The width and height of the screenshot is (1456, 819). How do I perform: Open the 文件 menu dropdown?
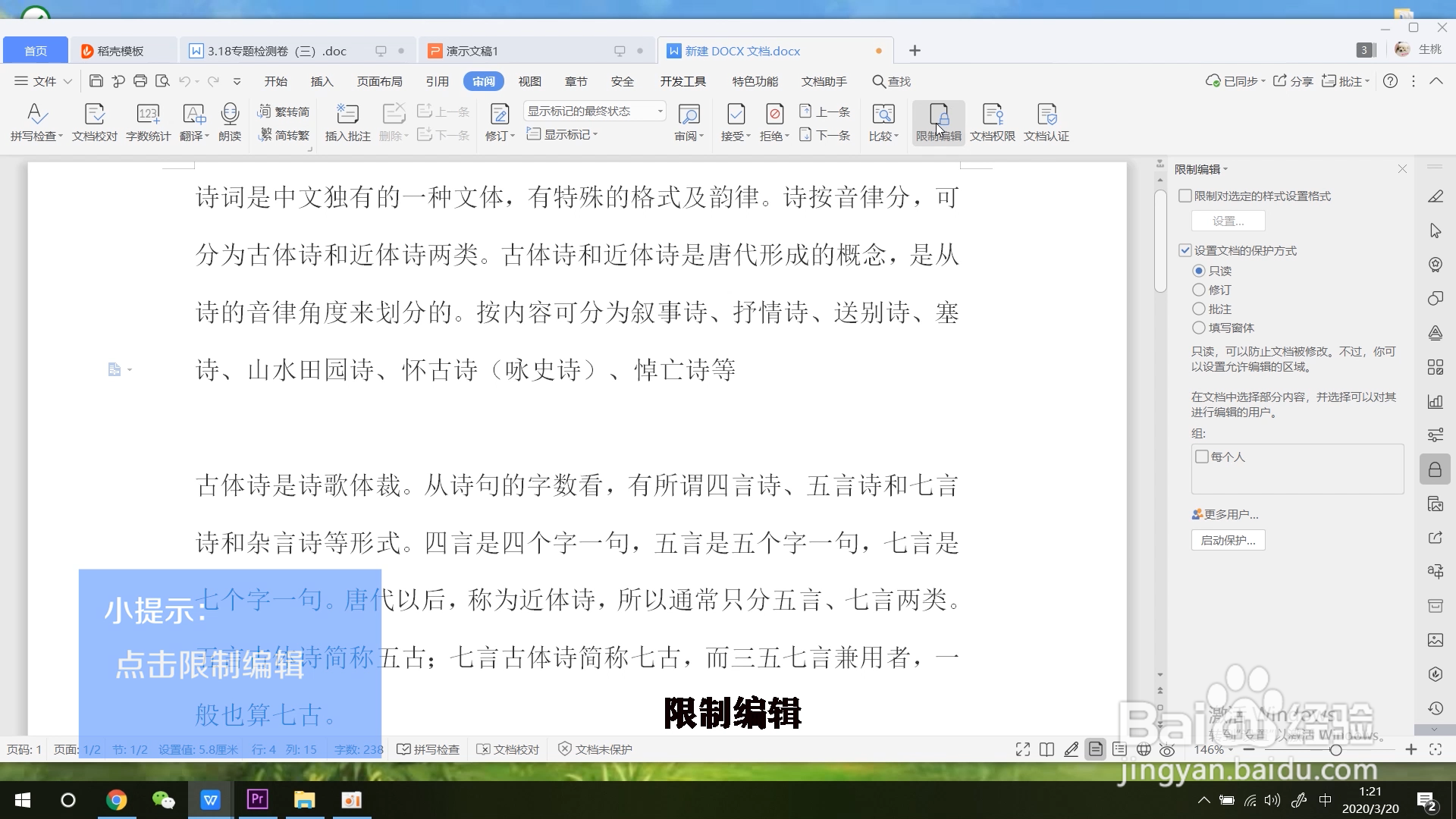point(43,81)
